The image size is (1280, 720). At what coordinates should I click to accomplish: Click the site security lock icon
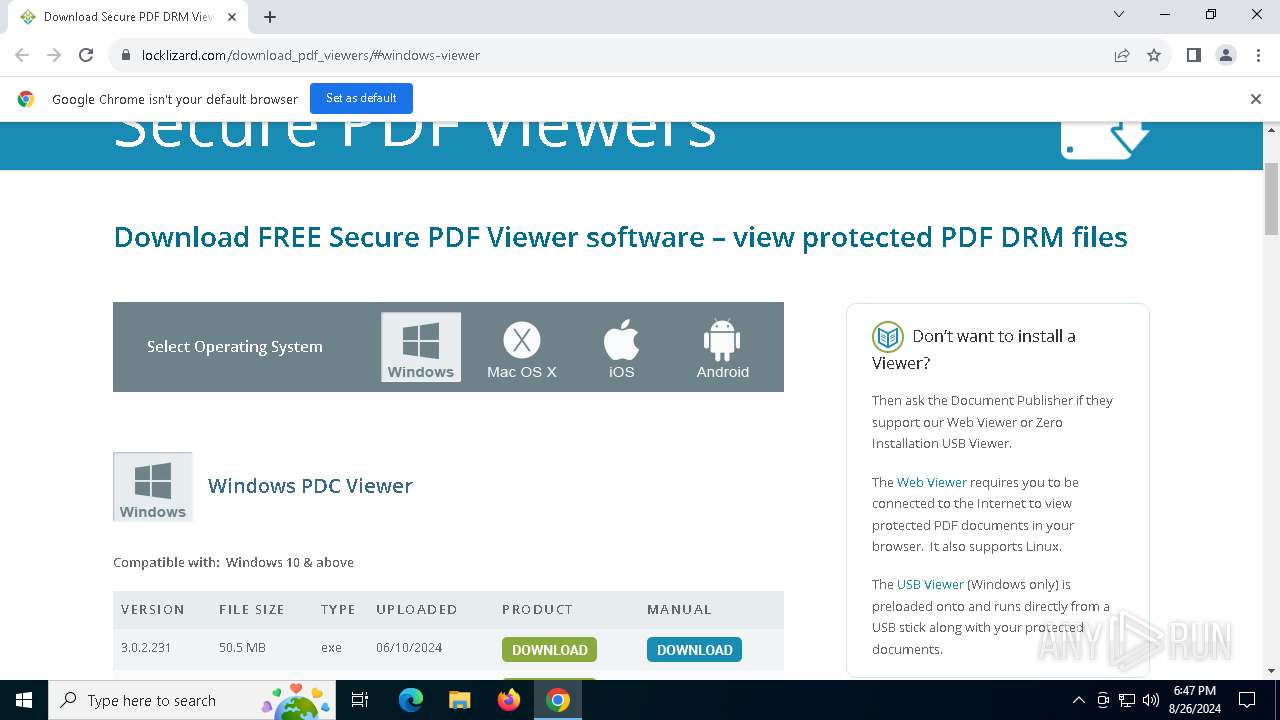[x=126, y=55]
